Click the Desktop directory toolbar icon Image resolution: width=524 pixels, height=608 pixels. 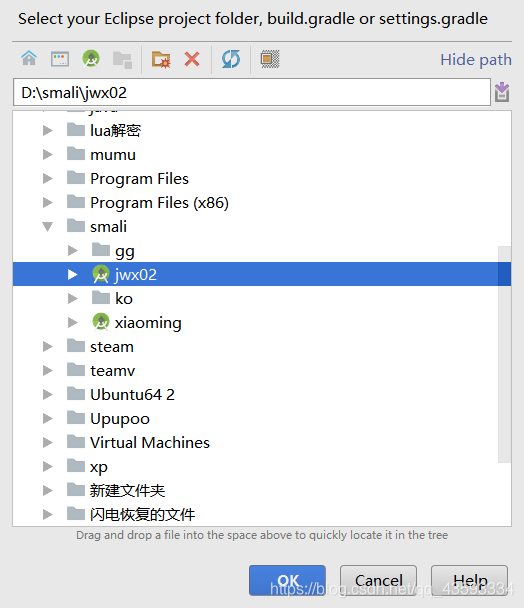pyautogui.click(x=60, y=59)
